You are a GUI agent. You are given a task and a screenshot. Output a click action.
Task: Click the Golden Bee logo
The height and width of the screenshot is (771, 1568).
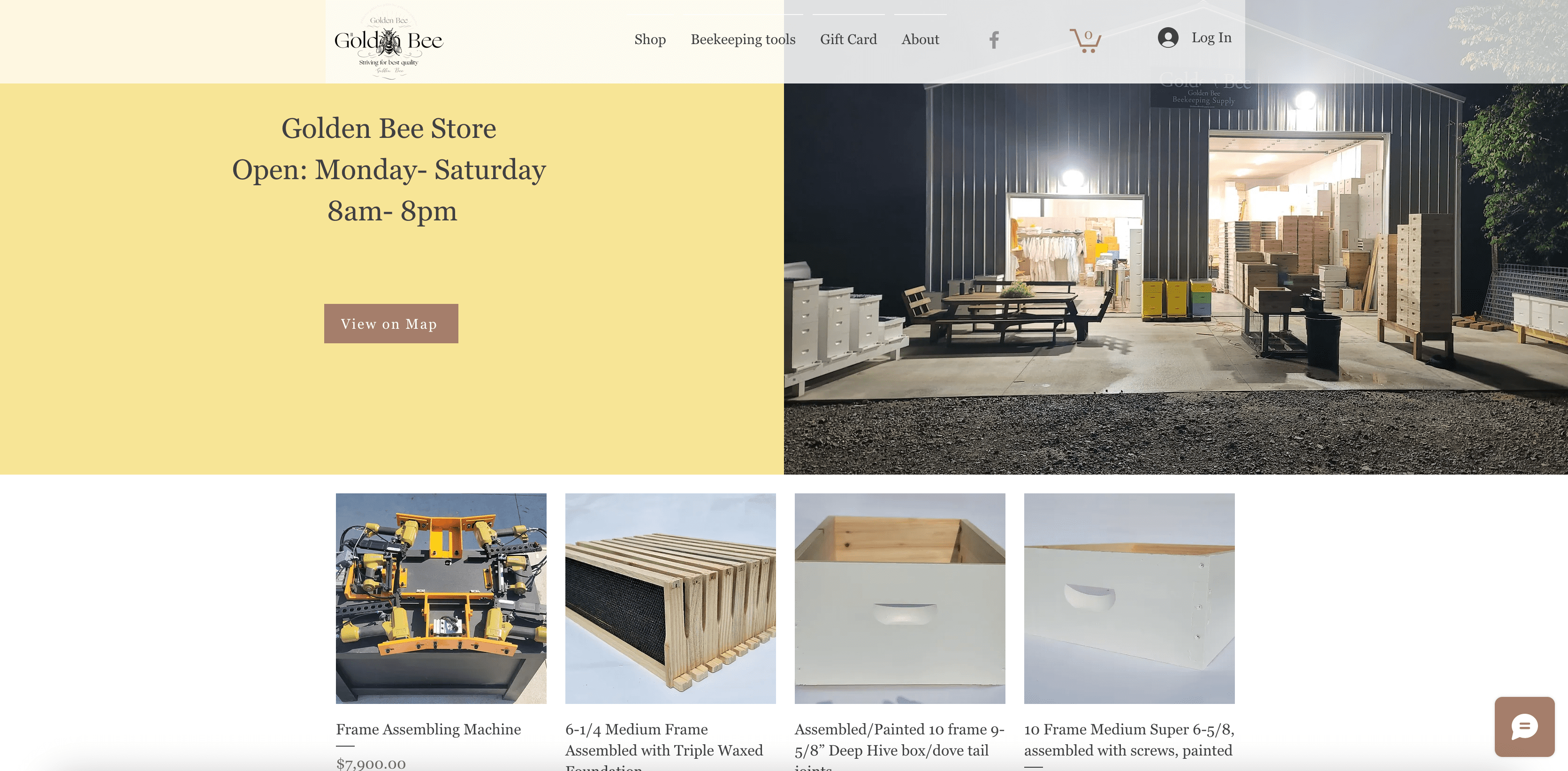(x=389, y=41)
